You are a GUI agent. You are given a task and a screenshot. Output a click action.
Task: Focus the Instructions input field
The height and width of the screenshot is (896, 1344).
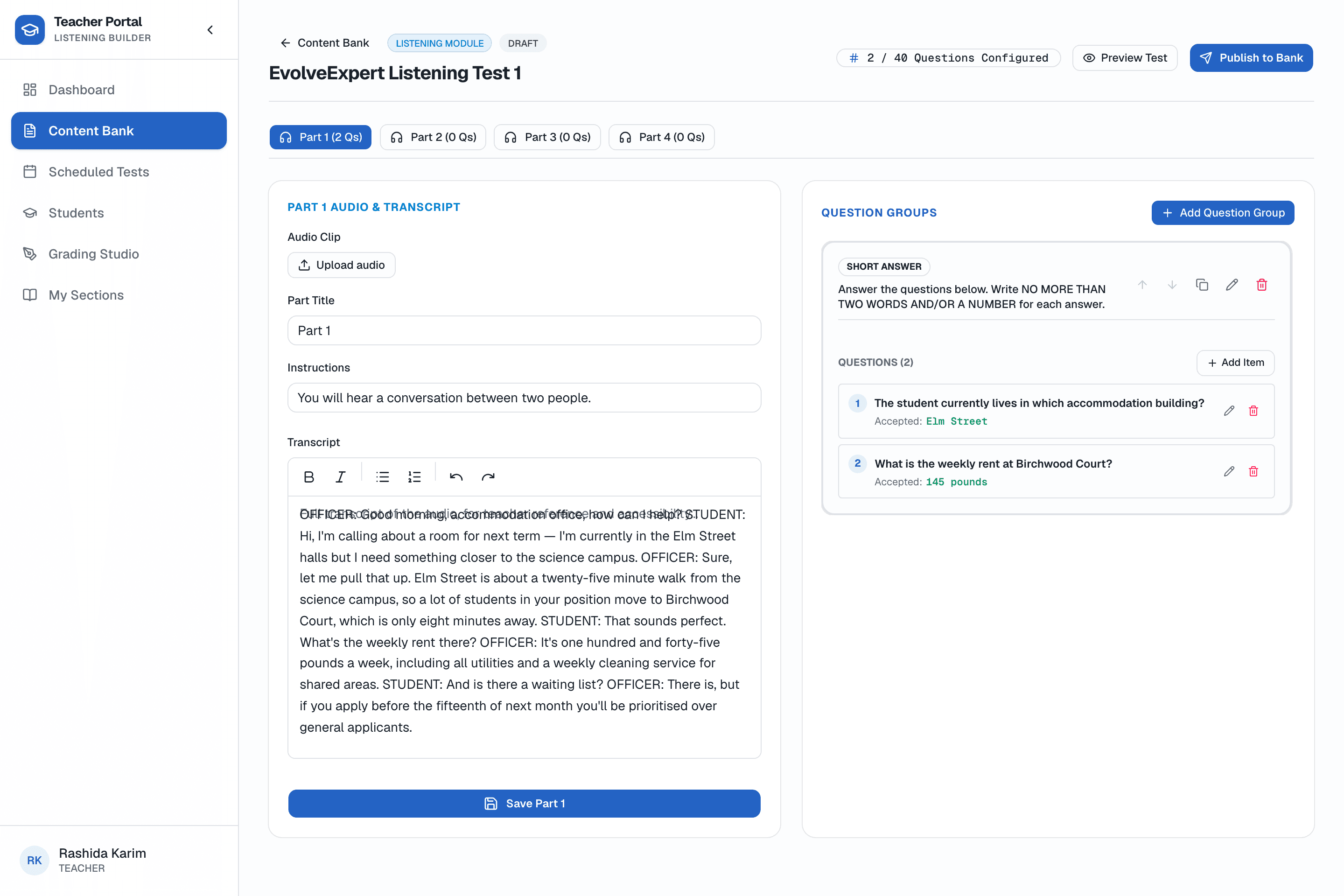[524, 398]
